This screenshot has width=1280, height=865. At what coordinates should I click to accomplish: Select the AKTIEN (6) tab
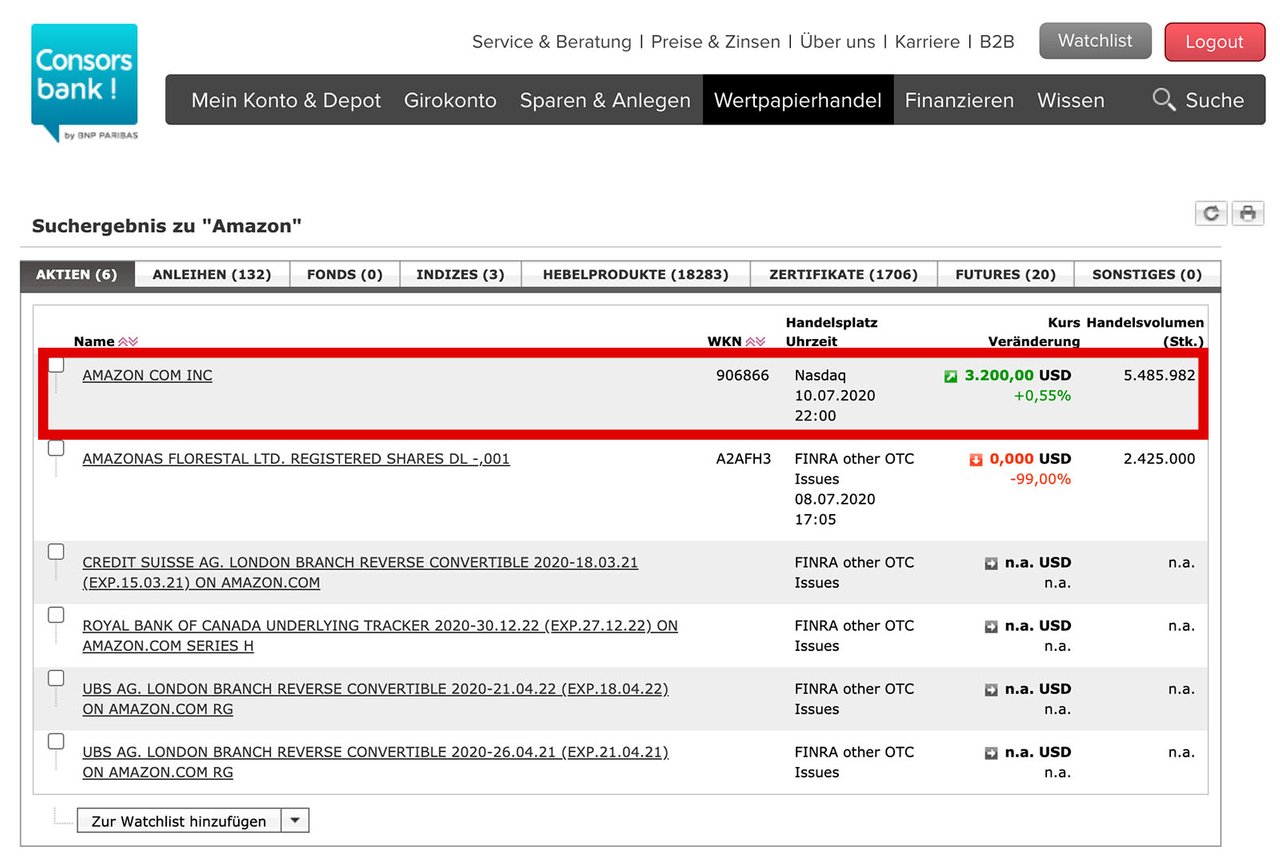pos(77,274)
